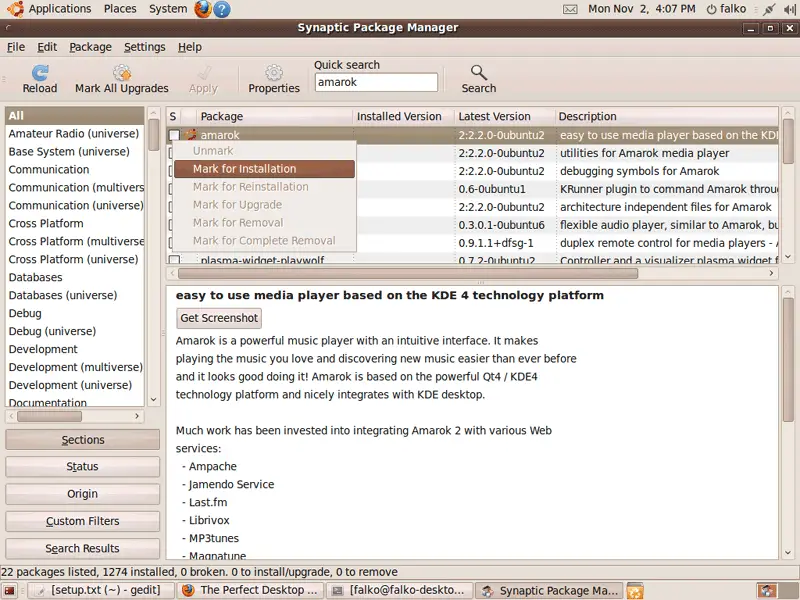Viewport: 800px width, 600px height.
Task: Select the Debug (universe) section
Action: [74, 332]
